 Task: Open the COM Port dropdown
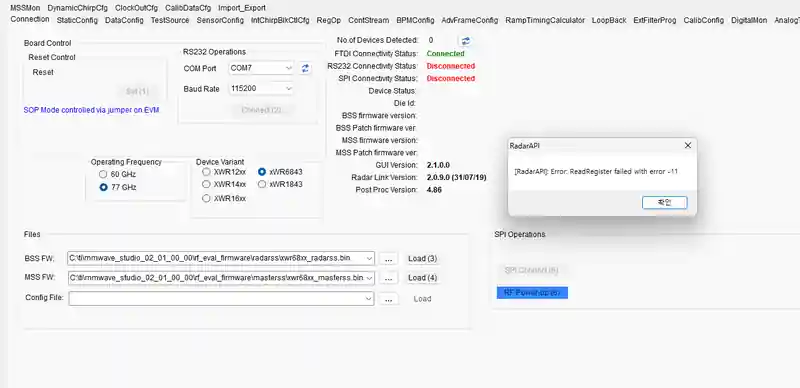(x=289, y=67)
